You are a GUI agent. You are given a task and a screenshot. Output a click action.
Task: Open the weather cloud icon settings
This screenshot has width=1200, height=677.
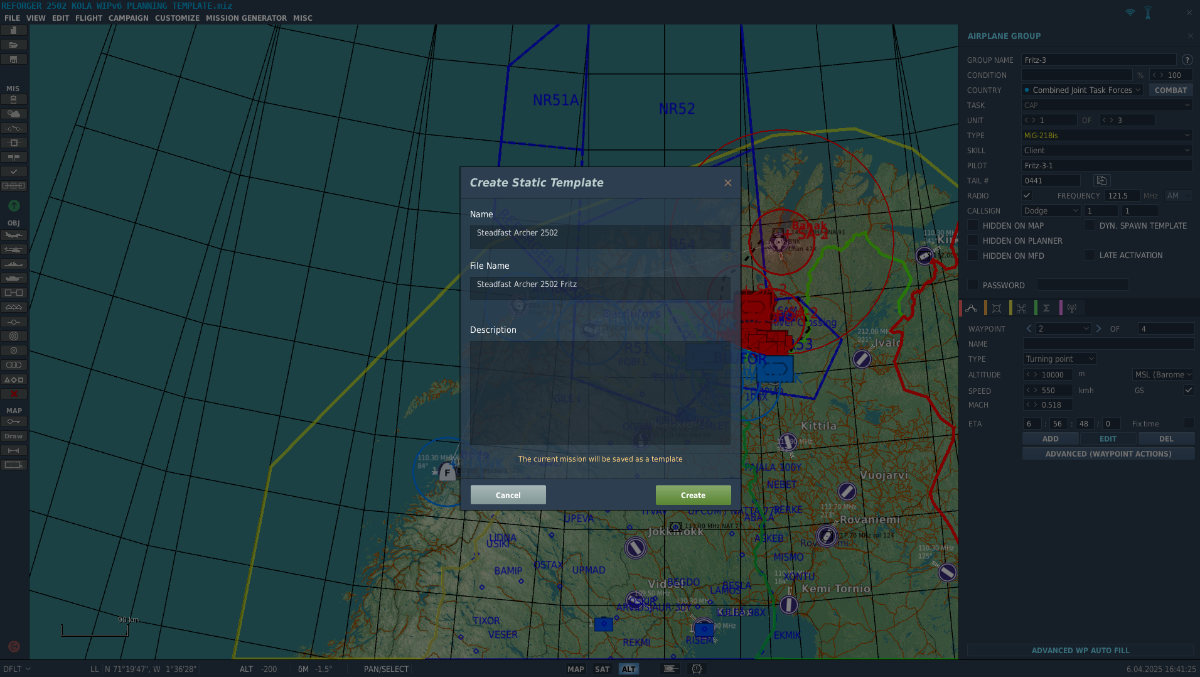point(14,114)
